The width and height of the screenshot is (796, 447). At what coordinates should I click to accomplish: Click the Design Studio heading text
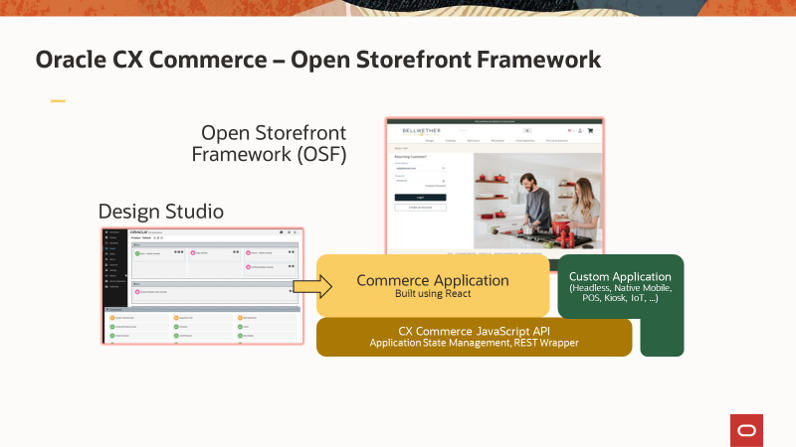[161, 212]
